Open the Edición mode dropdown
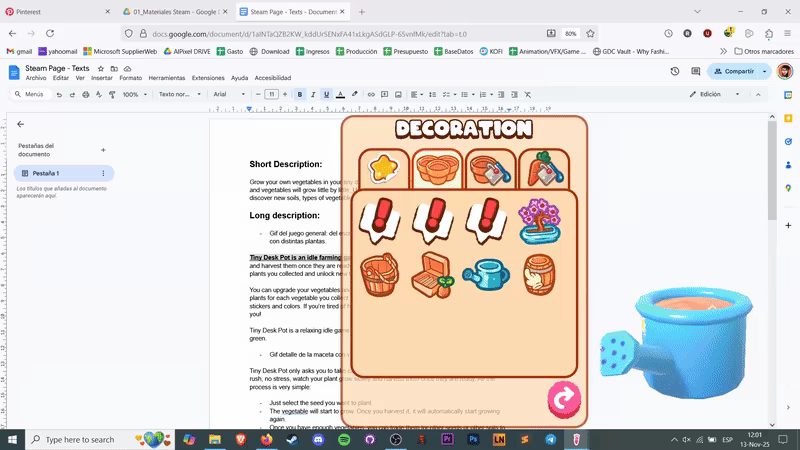Screen dimensions: 800x450 714,94
